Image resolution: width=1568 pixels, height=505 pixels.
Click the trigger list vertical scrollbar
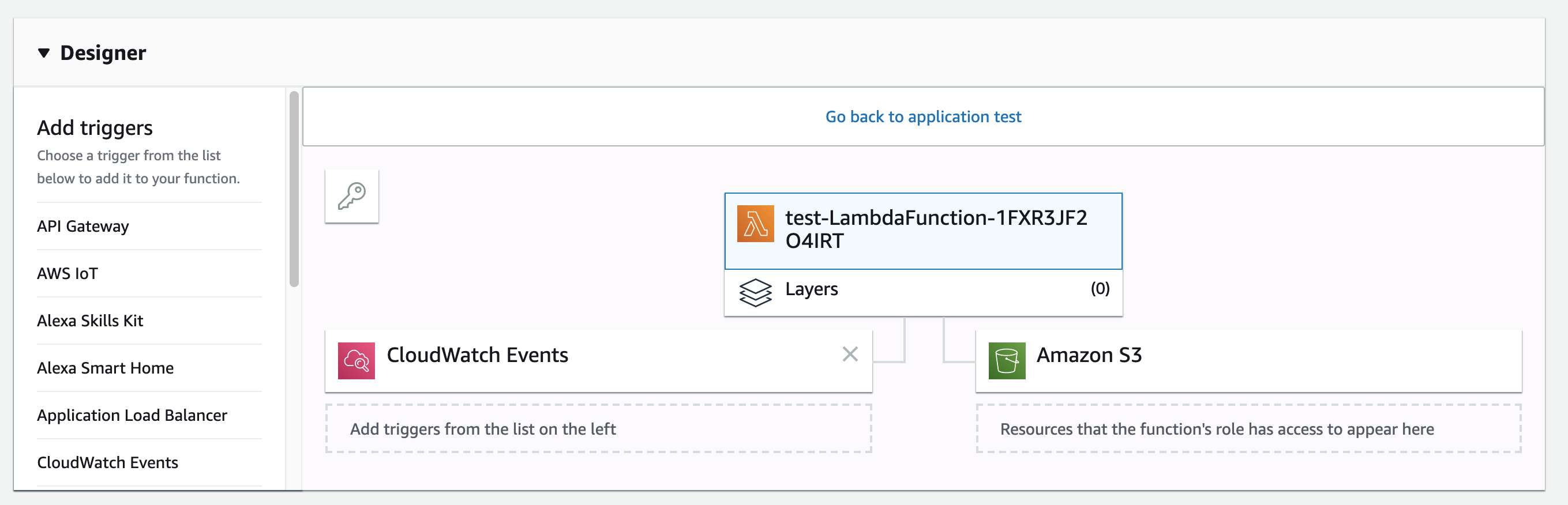point(294,189)
